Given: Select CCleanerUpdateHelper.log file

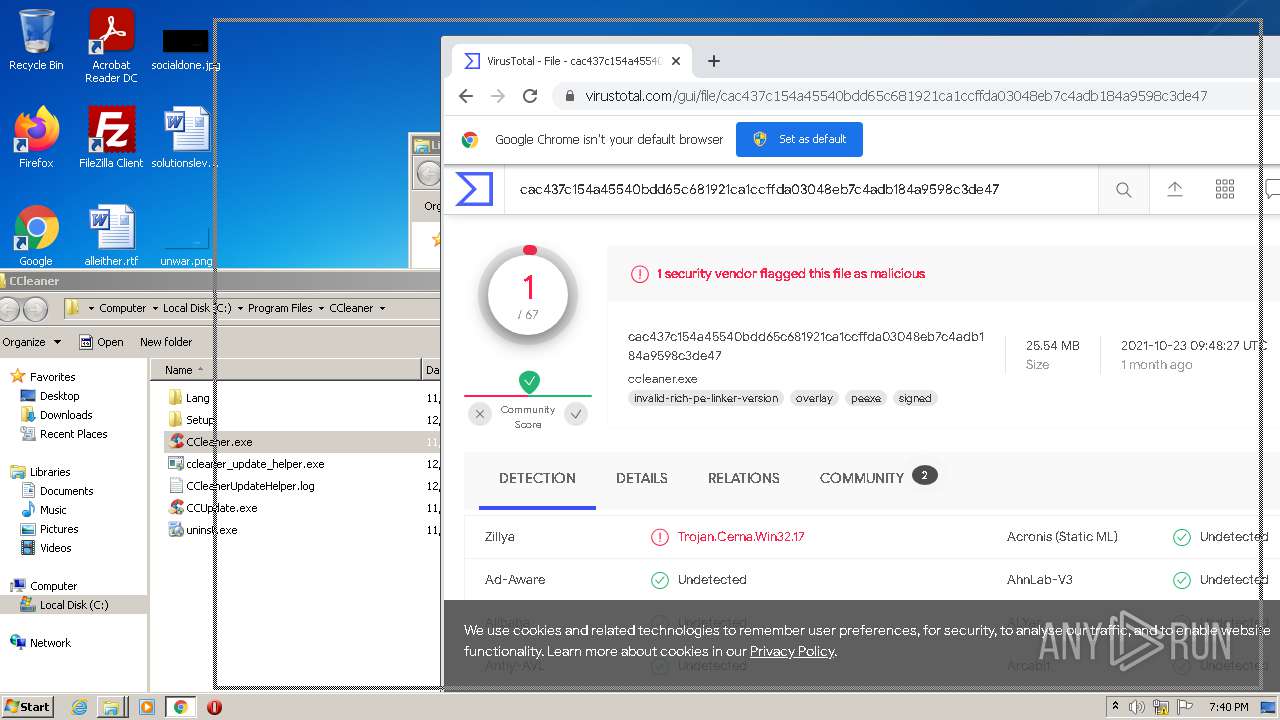Looking at the screenshot, I should (241, 486).
